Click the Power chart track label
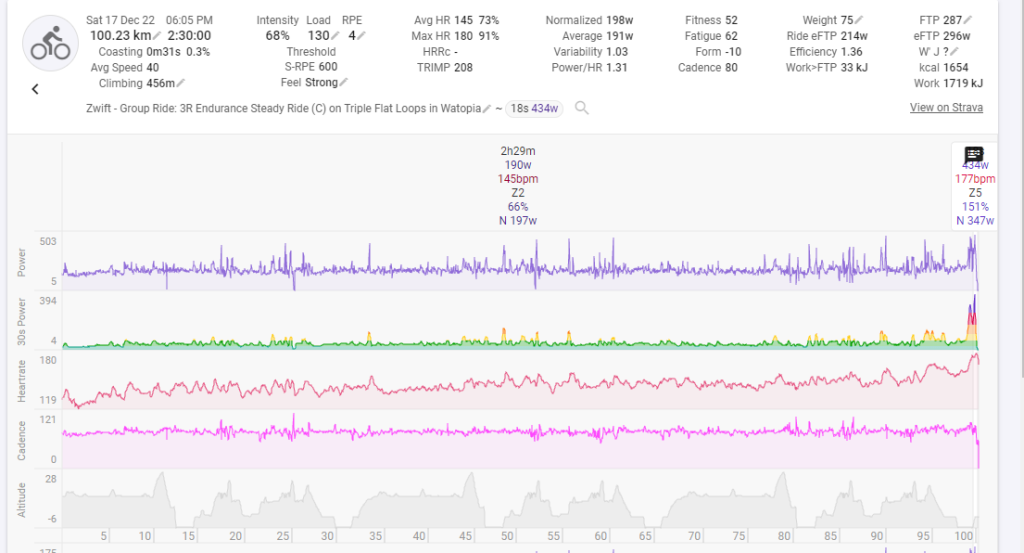The width and height of the screenshot is (1024, 553). (21, 262)
